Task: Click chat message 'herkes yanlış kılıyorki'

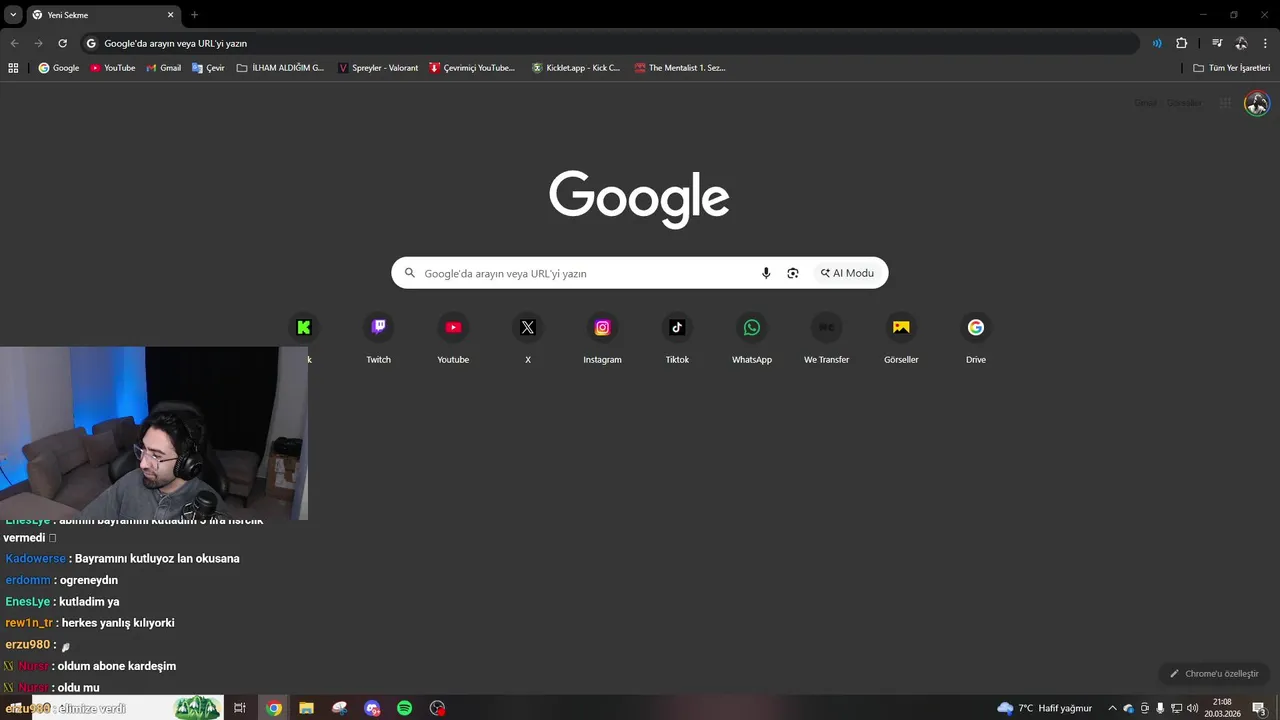Action: pos(118,623)
